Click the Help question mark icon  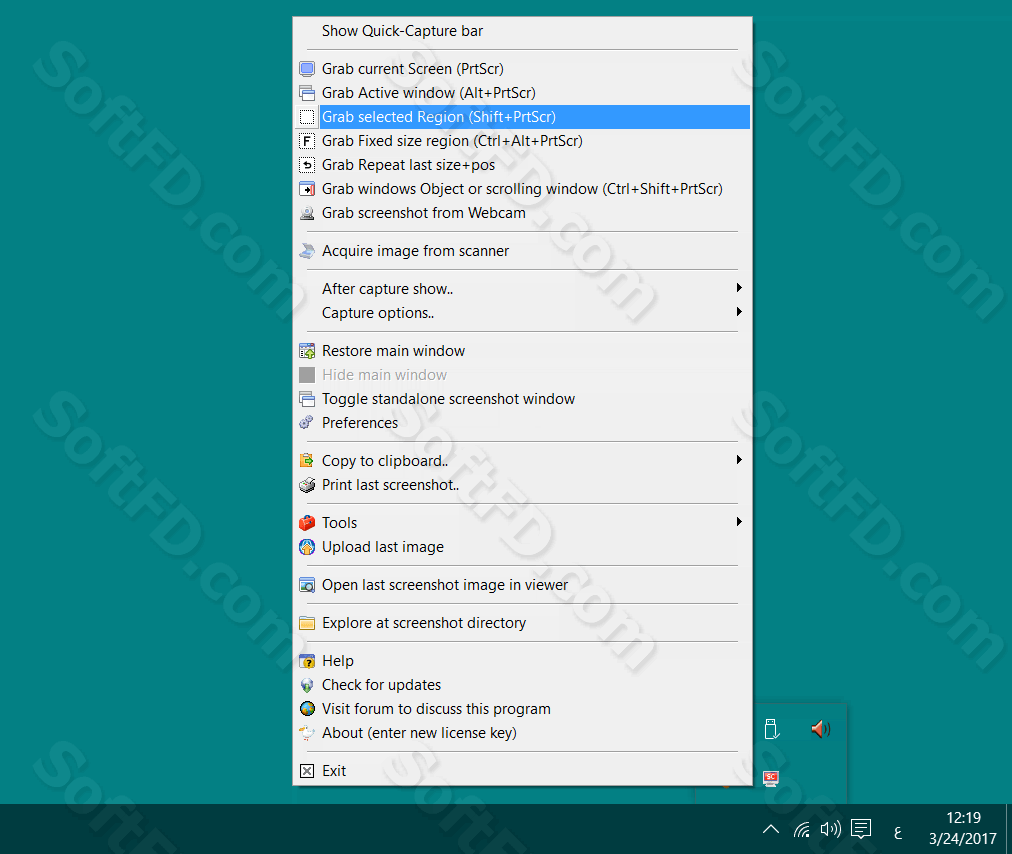[307, 661]
